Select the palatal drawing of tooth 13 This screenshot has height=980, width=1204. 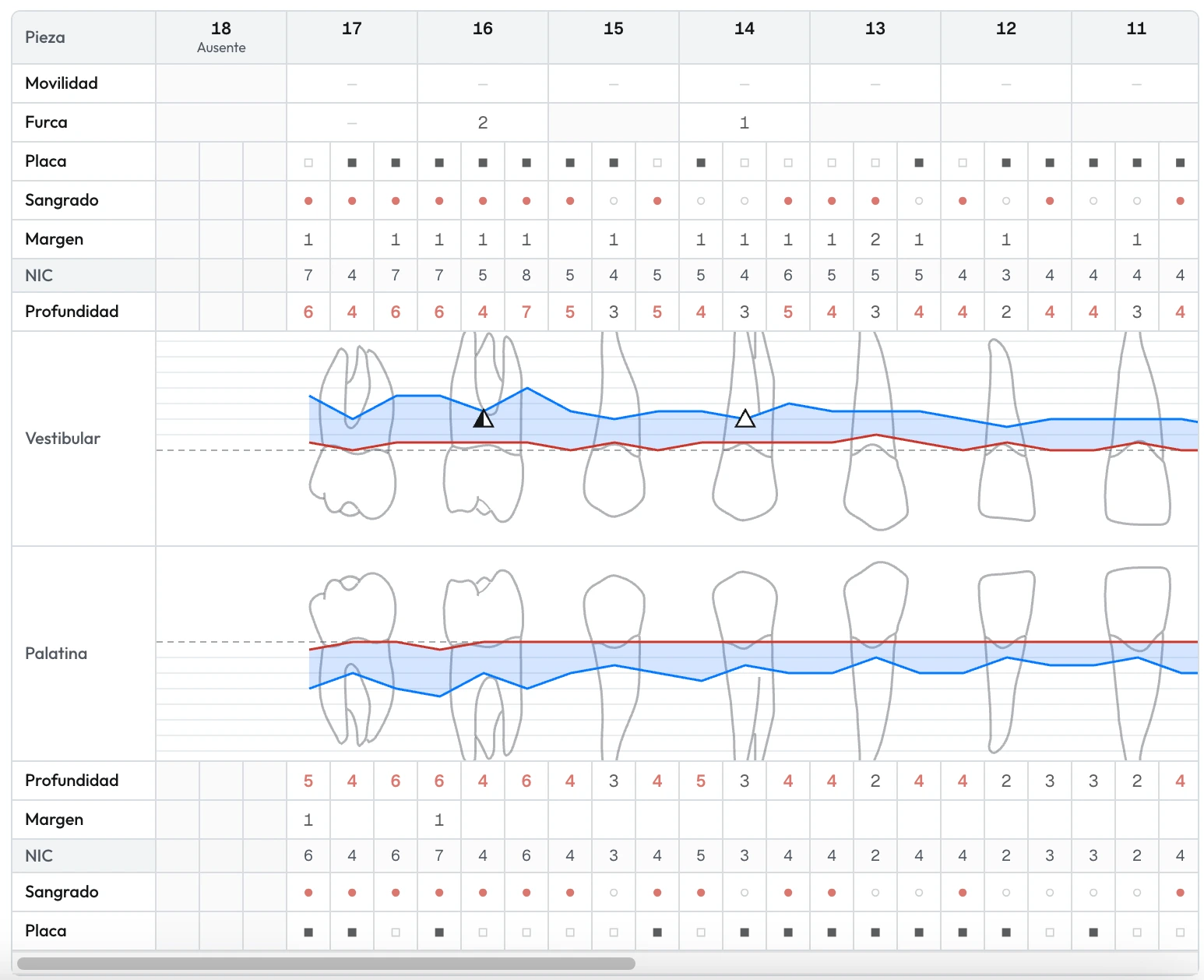point(876,661)
